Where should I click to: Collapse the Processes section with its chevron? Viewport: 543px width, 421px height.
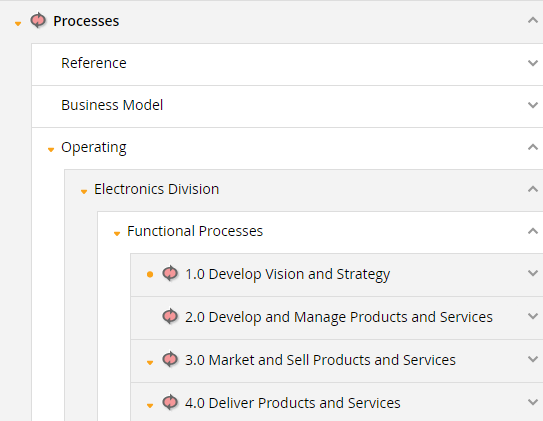coord(533,20)
